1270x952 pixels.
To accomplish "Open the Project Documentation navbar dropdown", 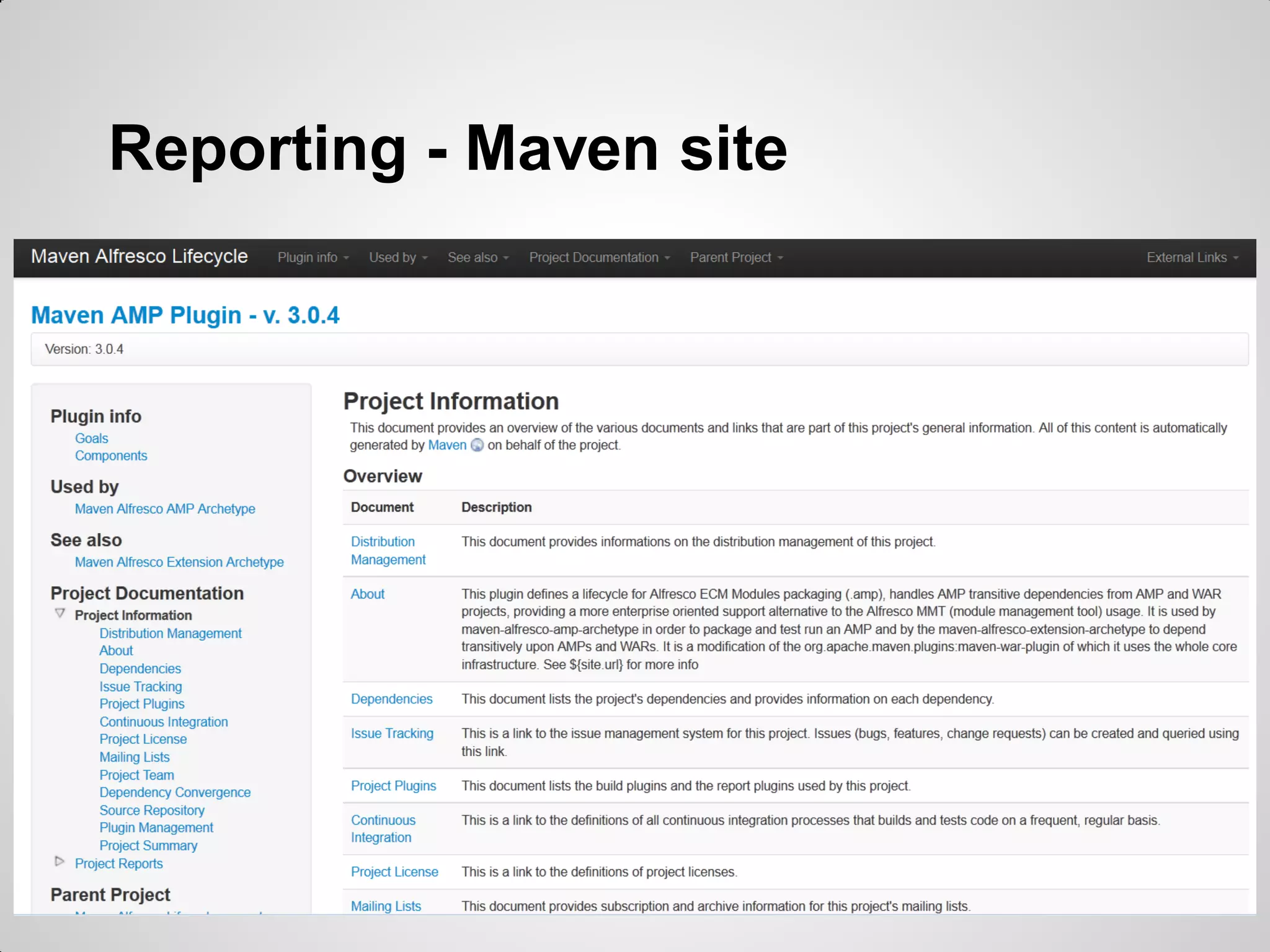I will pyautogui.click(x=600, y=257).
